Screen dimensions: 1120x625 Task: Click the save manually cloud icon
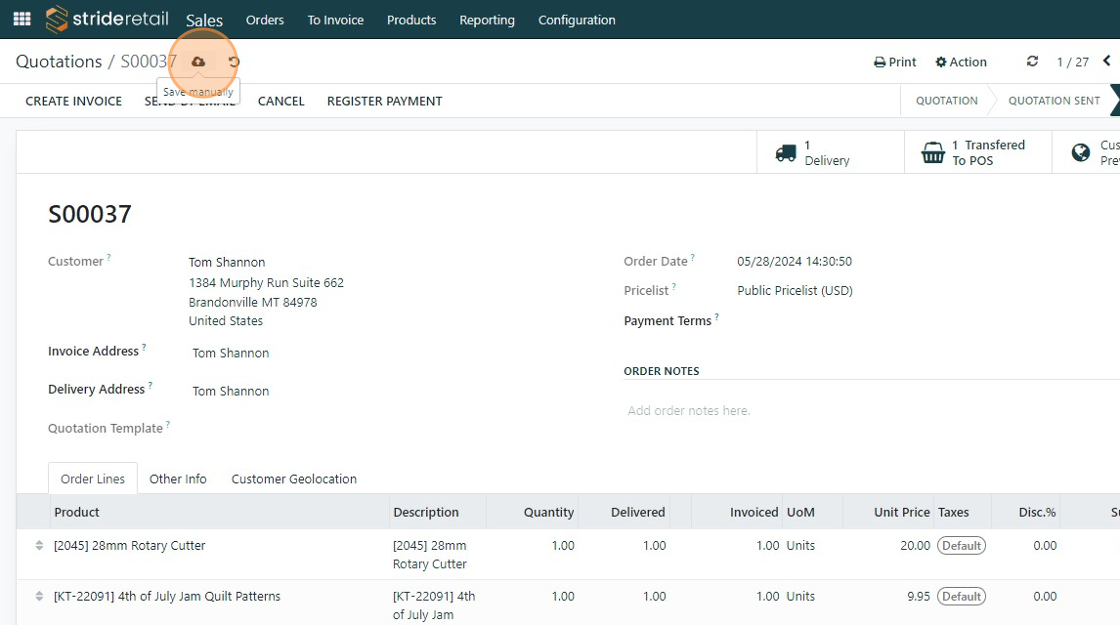198,62
